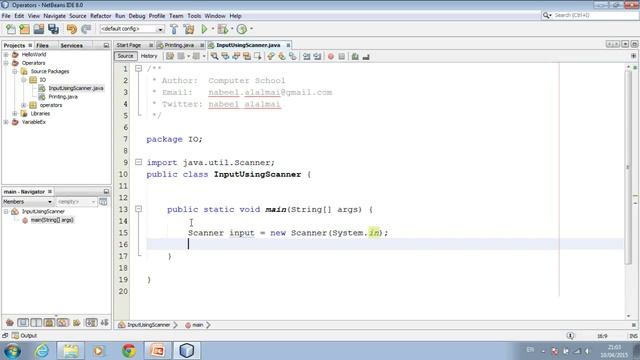This screenshot has width=640, height=360.
Task: Open Google Chrome from the taskbar
Action: click(x=129, y=351)
